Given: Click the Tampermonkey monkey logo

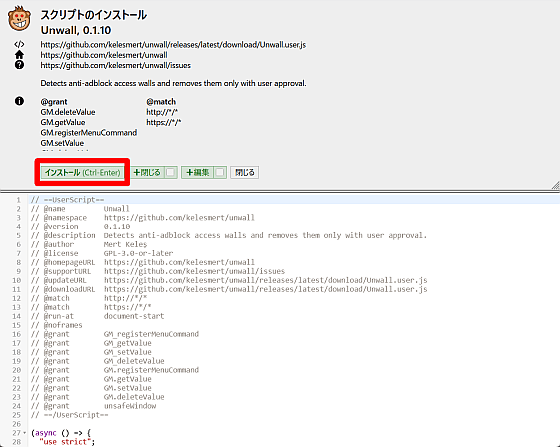Looking at the screenshot, I should click(19, 18).
